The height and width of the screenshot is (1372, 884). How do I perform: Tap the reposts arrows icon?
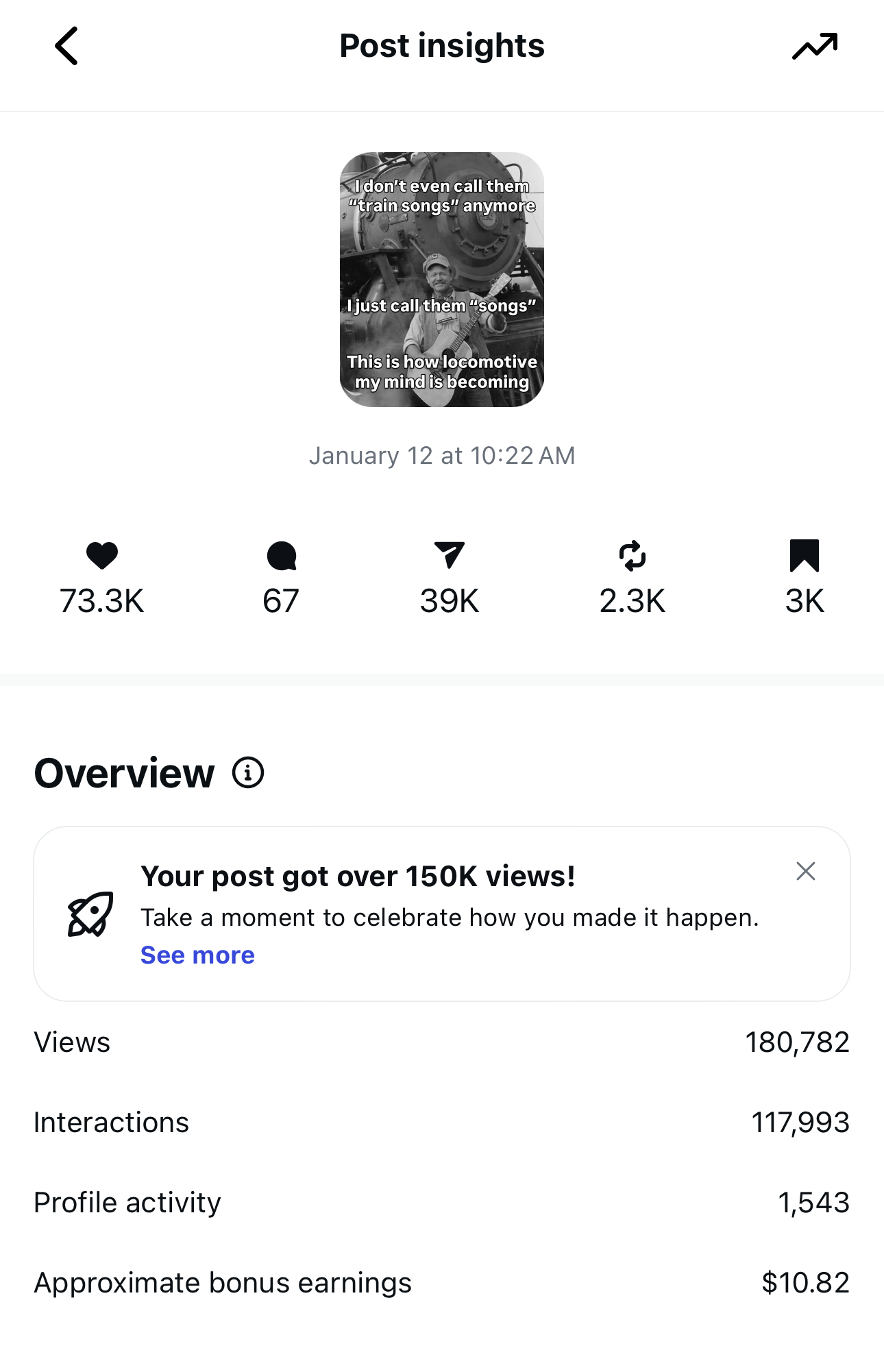632,556
